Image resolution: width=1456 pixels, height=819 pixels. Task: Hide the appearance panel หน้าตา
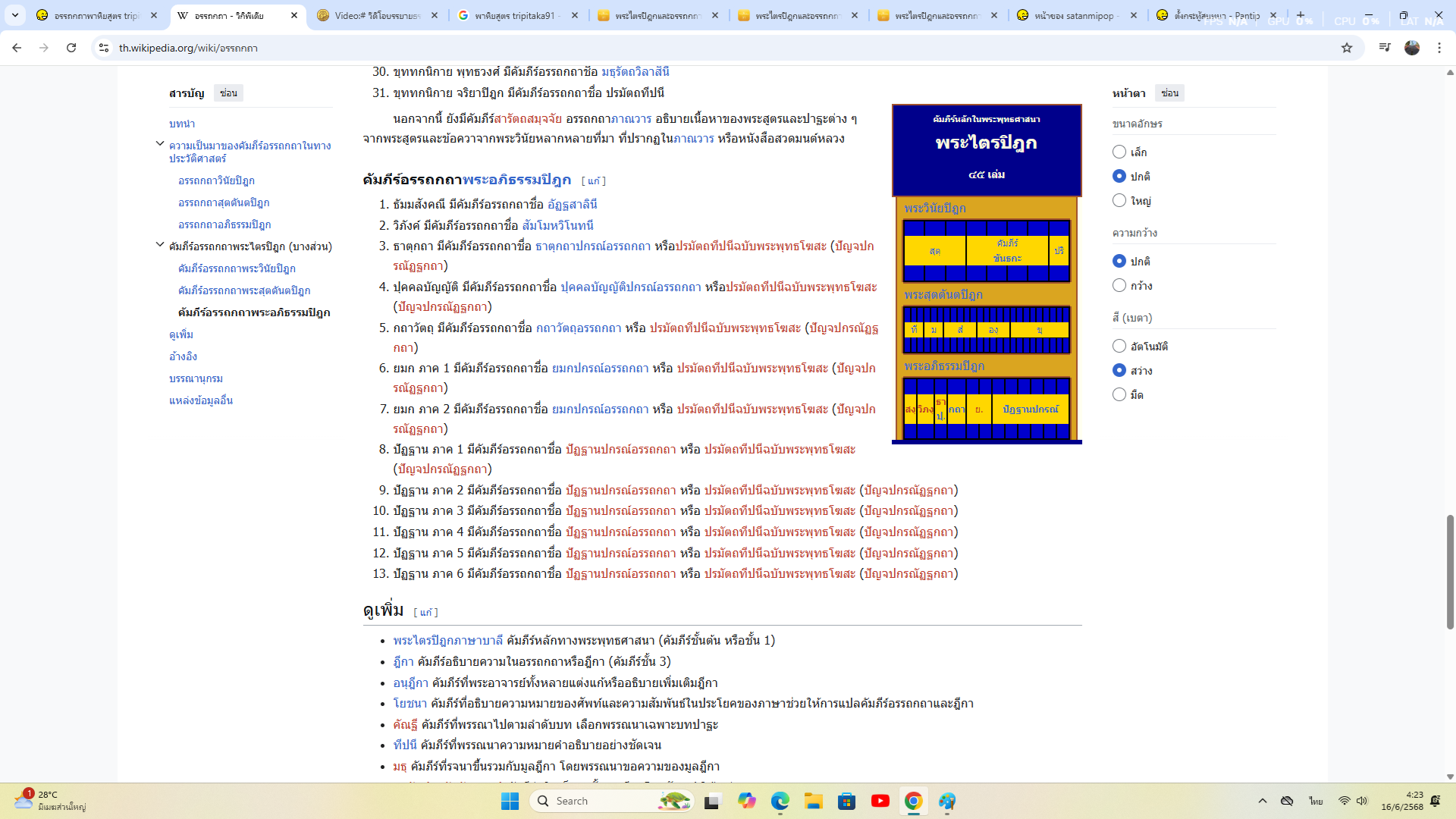pyautogui.click(x=1169, y=93)
